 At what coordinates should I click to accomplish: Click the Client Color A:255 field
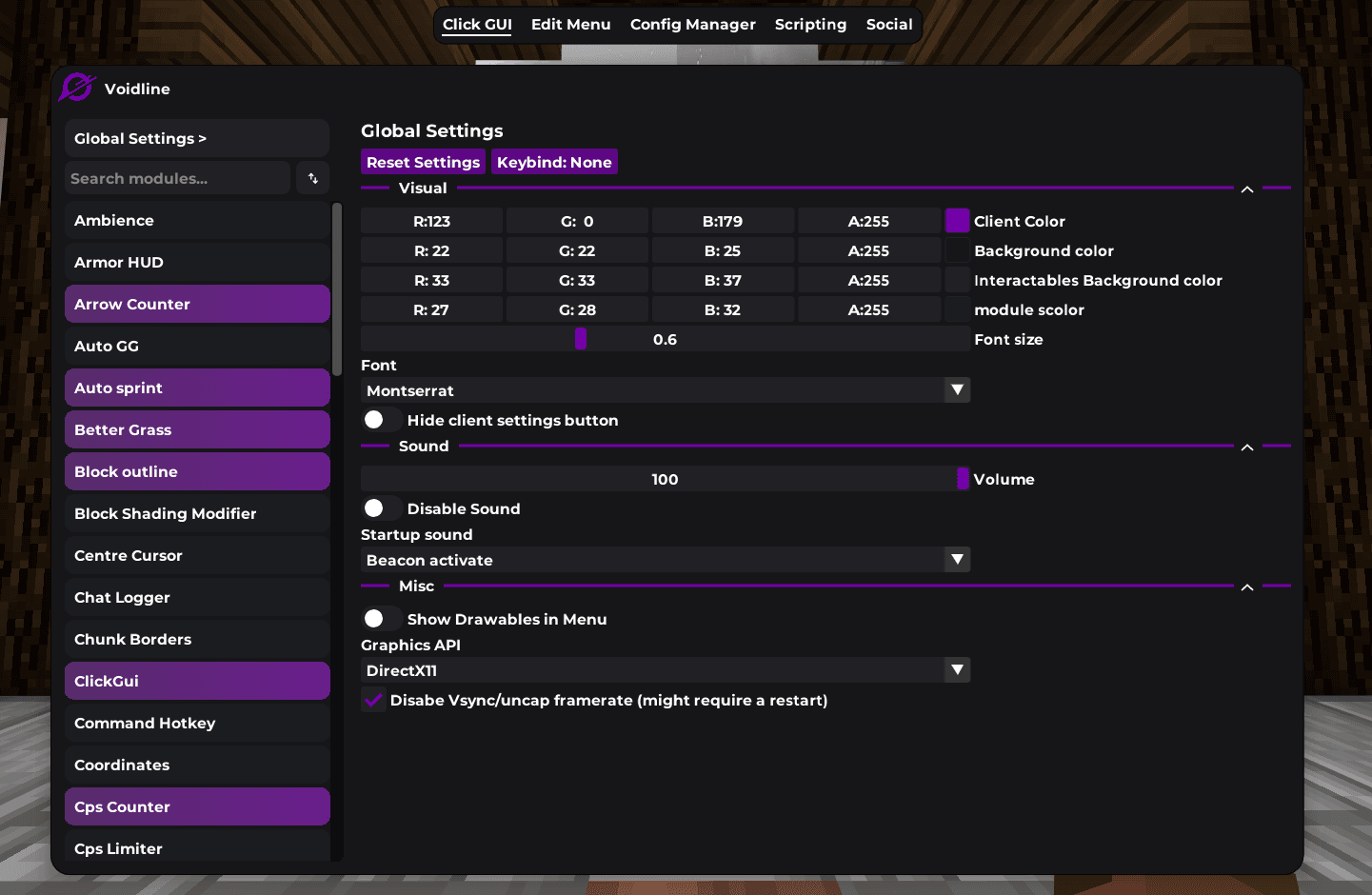point(868,221)
